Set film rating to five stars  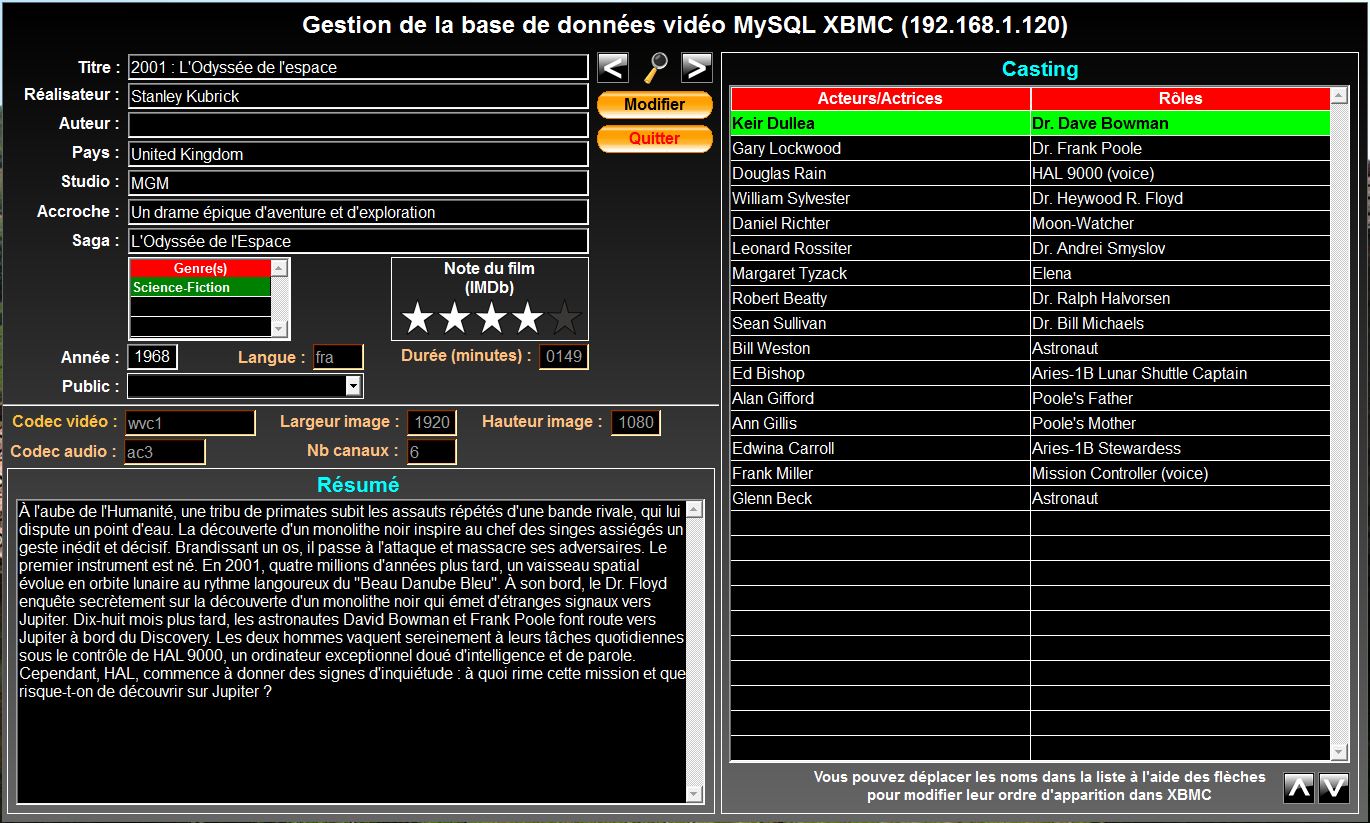565,319
